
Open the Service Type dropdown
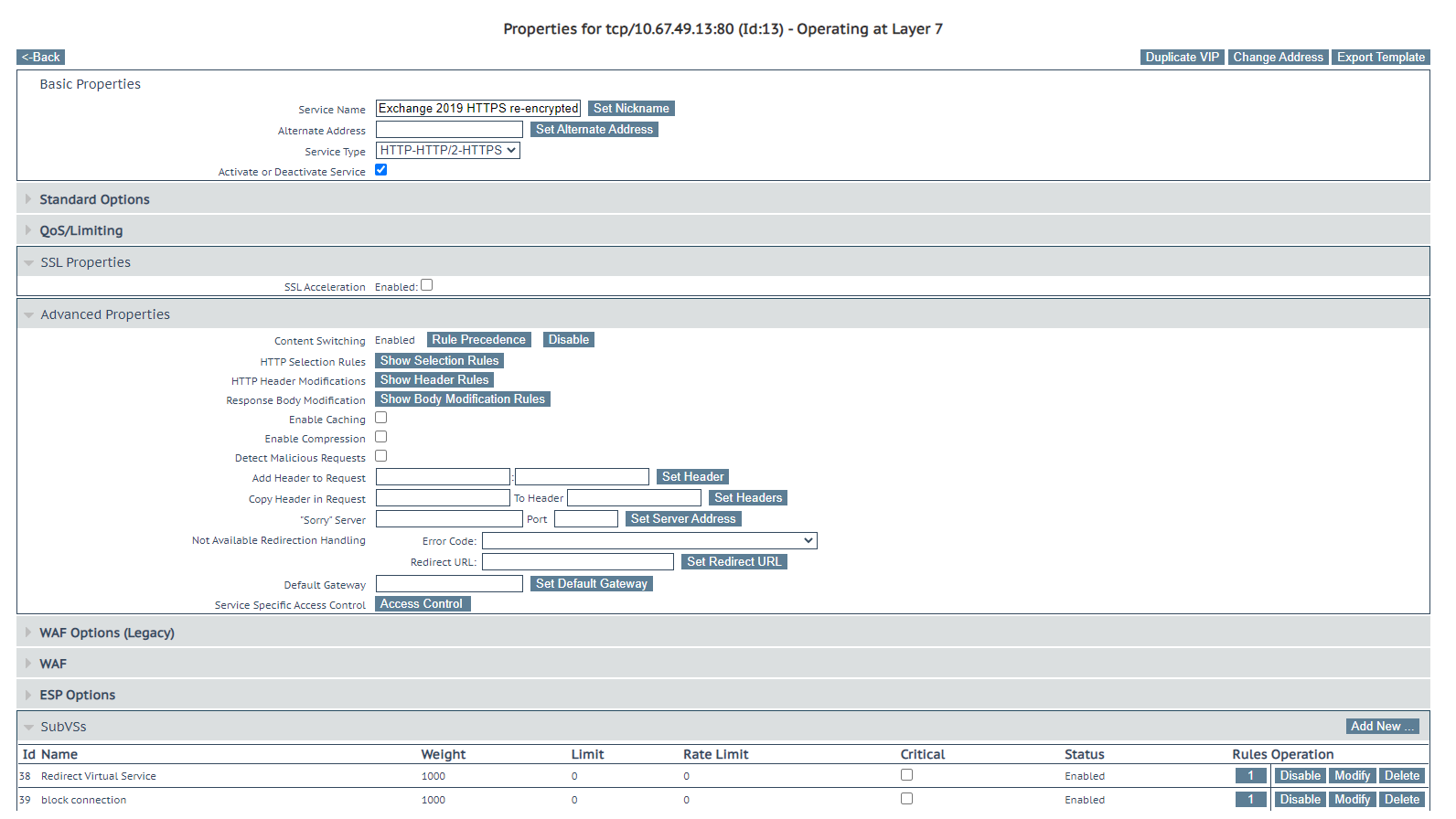coord(448,151)
